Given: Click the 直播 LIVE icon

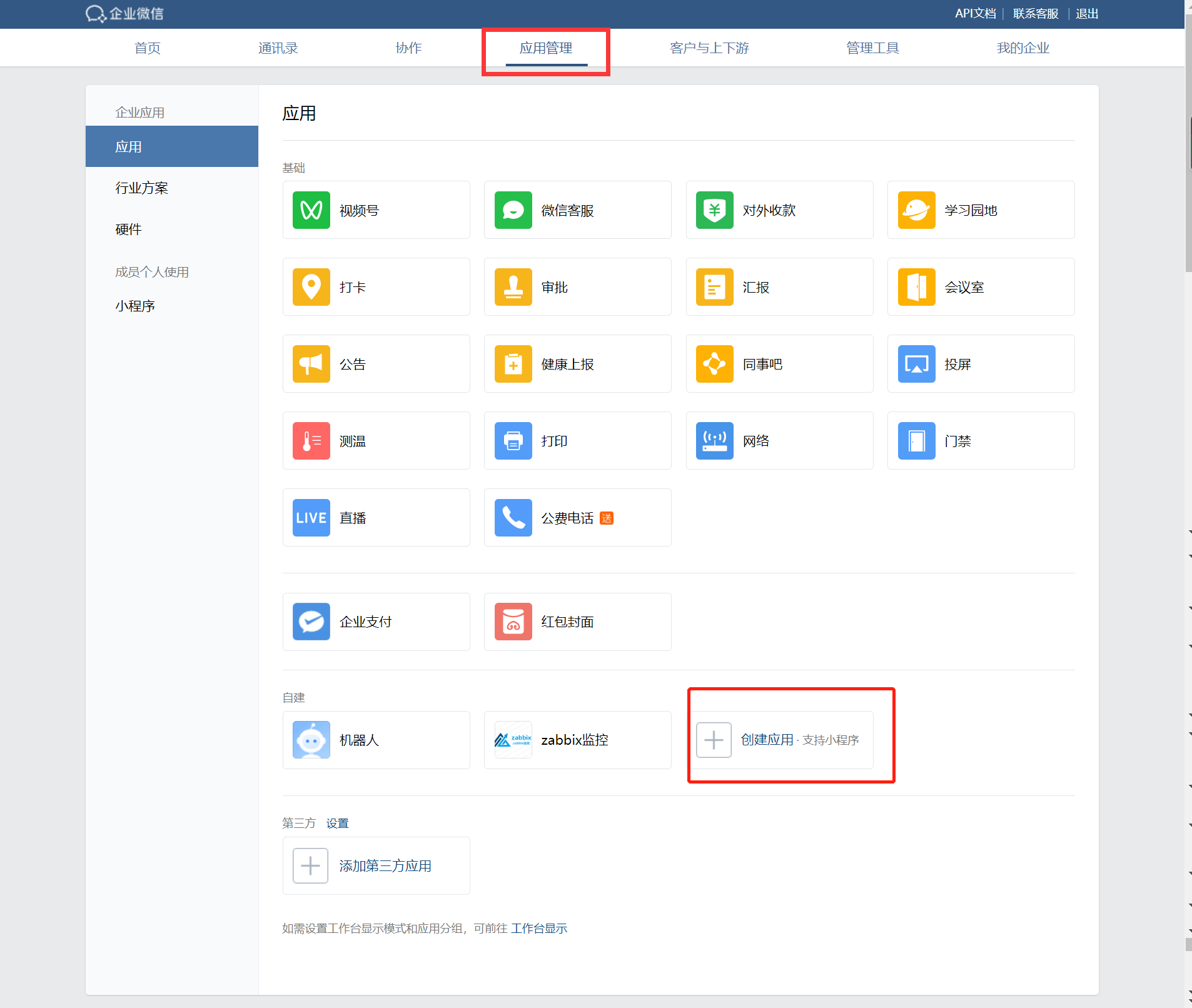Looking at the screenshot, I should click(x=311, y=518).
